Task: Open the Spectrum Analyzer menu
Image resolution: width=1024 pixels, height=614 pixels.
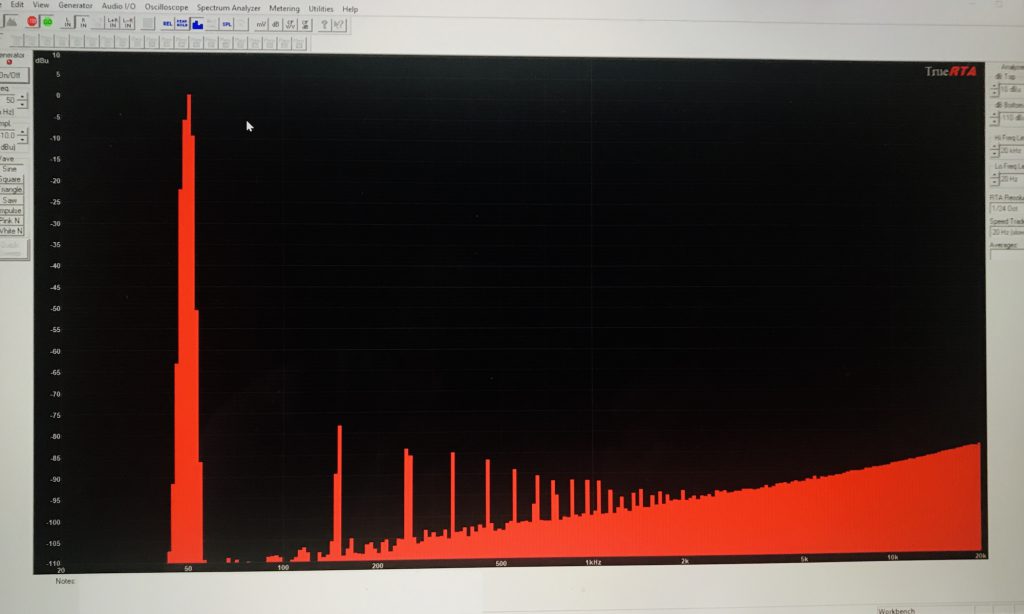Action: (229, 8)
